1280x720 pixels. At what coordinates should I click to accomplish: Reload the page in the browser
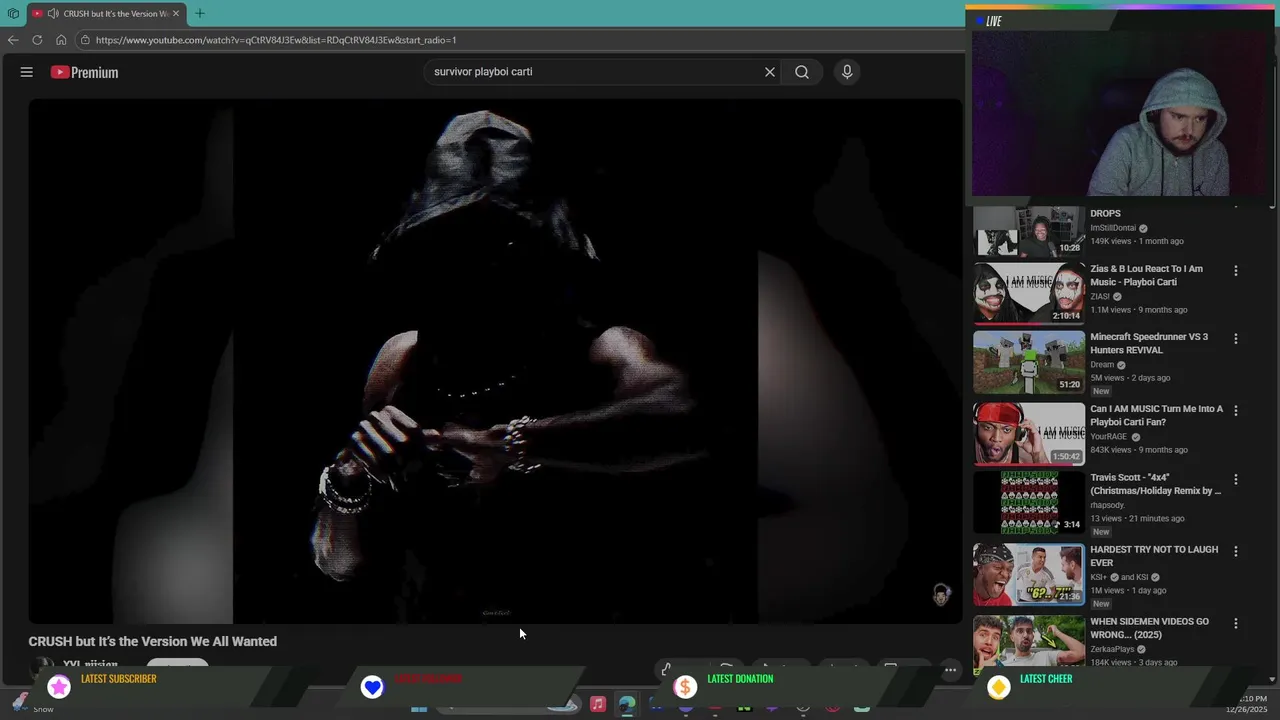click(x=37, y=40)
